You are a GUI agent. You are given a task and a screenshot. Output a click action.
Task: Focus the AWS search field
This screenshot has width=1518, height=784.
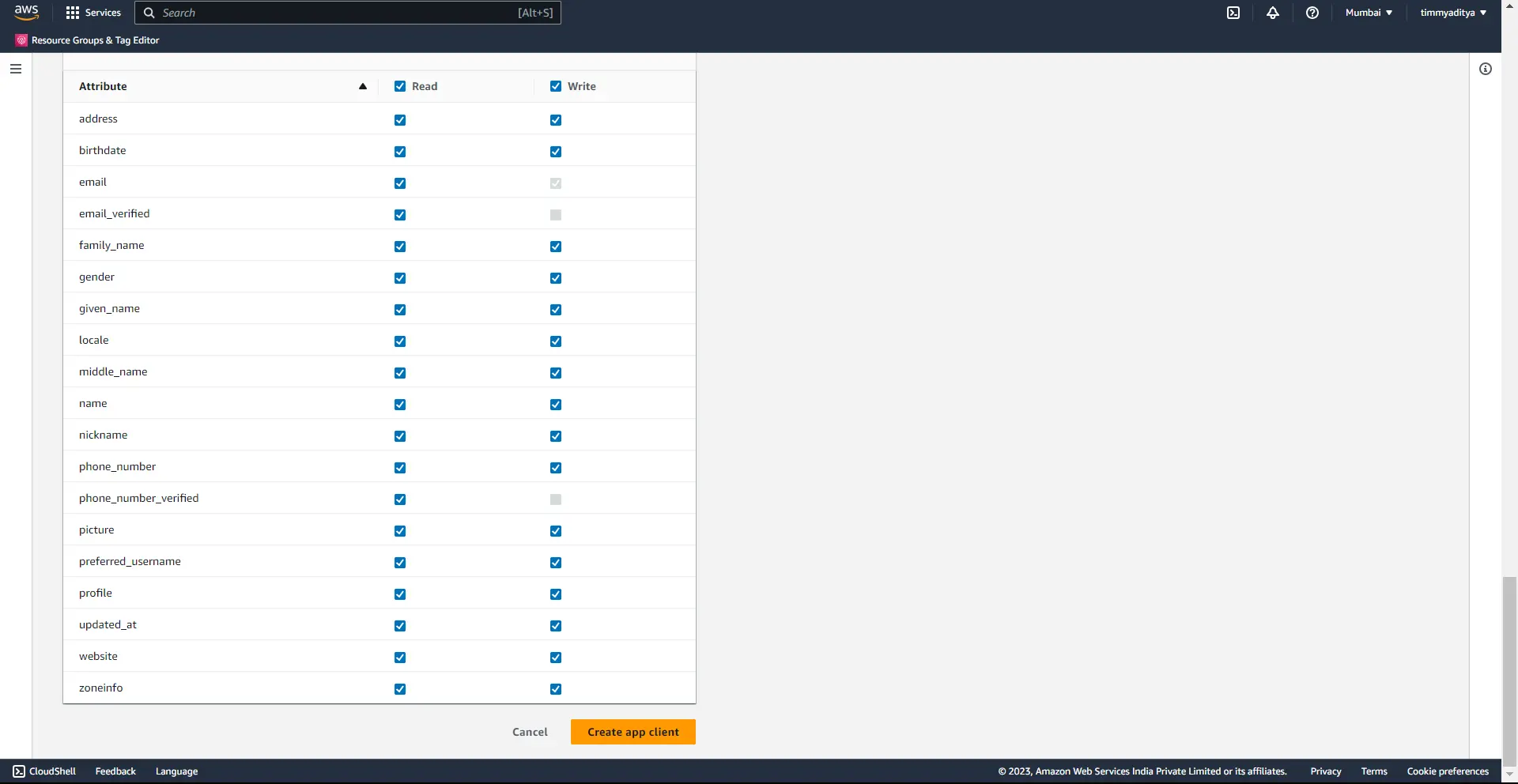348,13
